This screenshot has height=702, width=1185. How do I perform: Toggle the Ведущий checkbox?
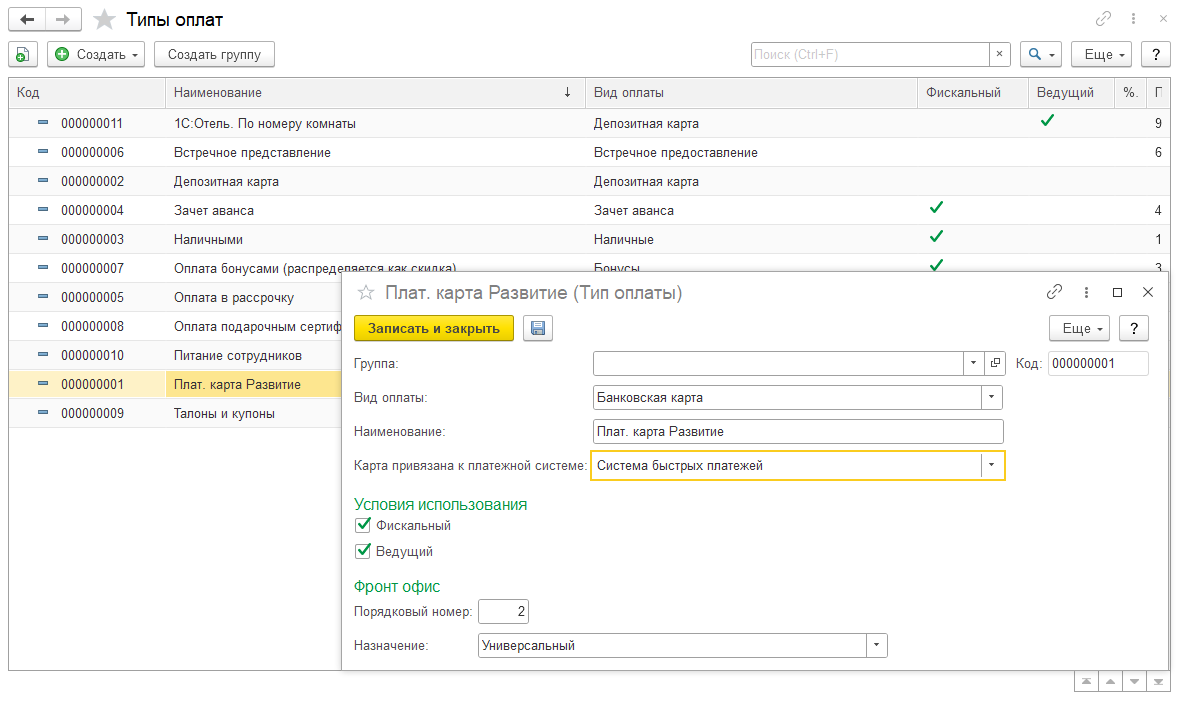363,551
